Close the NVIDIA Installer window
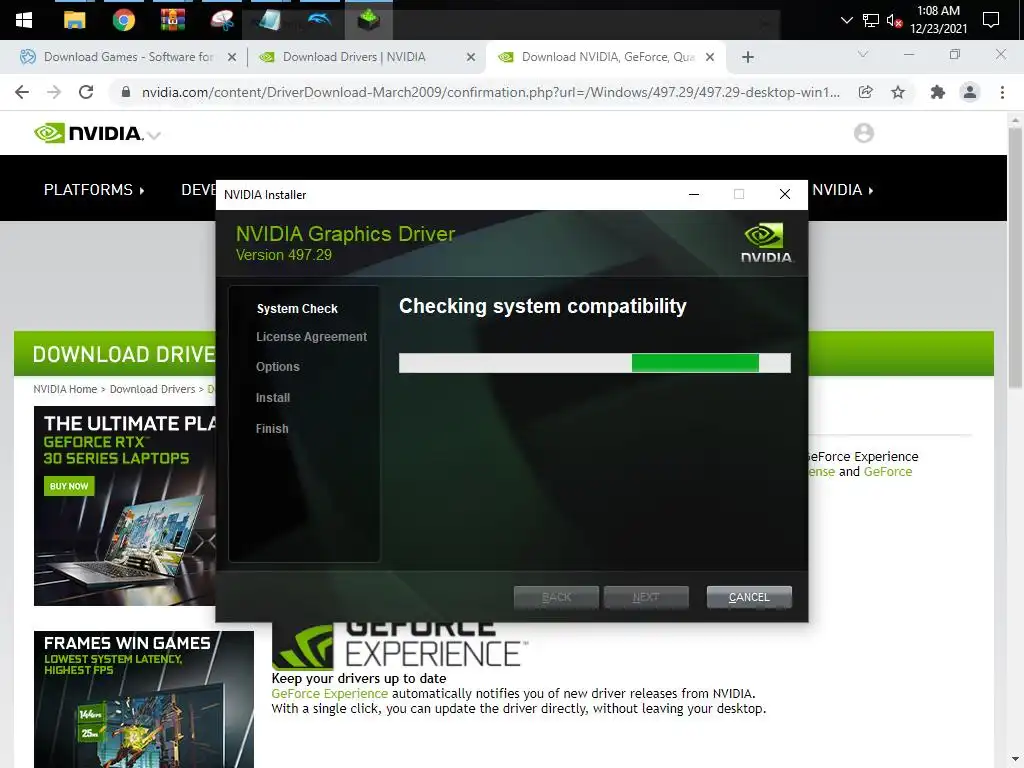1024x768 pixels. [785, 195]
